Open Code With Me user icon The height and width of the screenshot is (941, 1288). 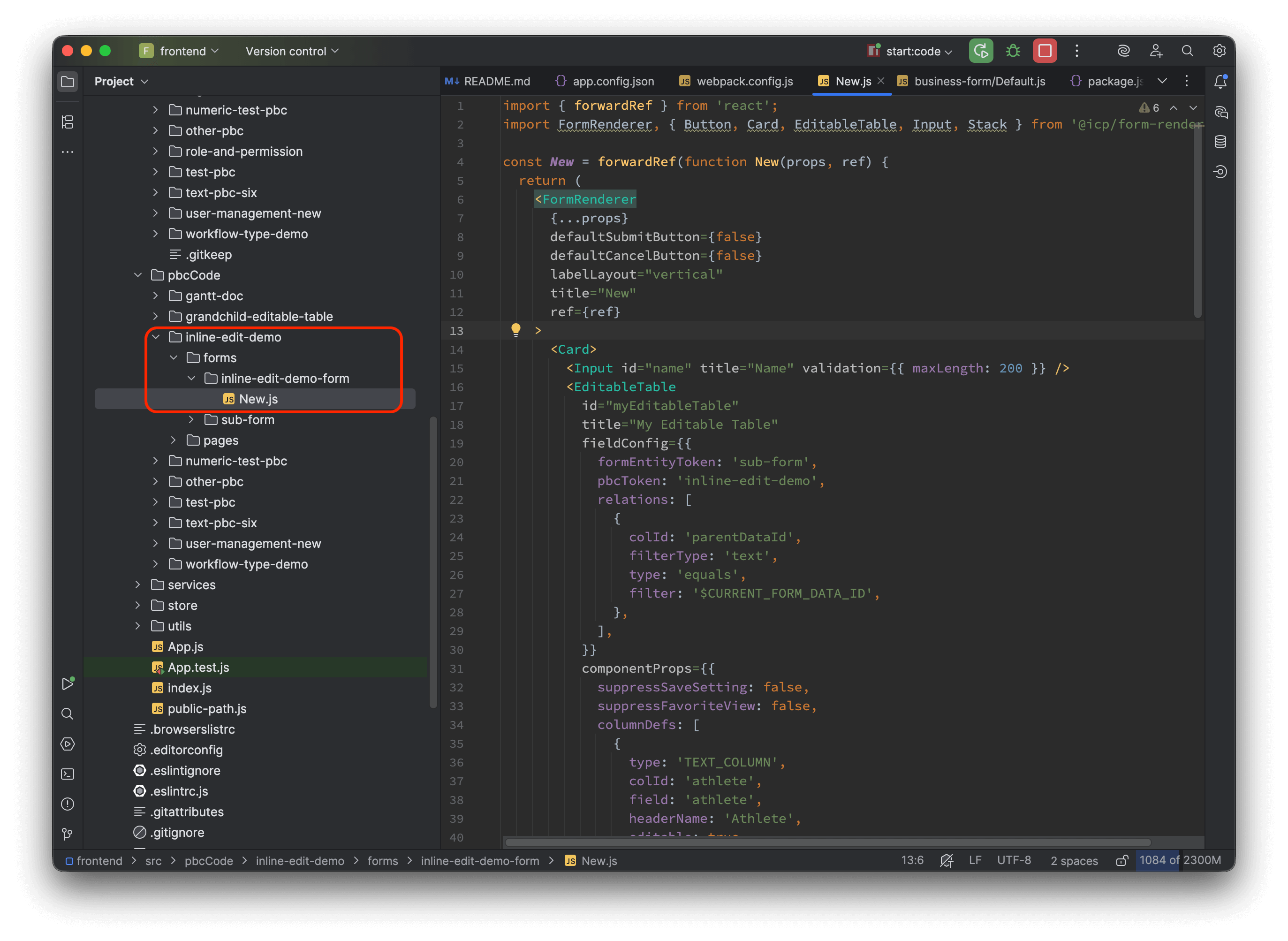pyautogui.click(x=1156, y=51)
